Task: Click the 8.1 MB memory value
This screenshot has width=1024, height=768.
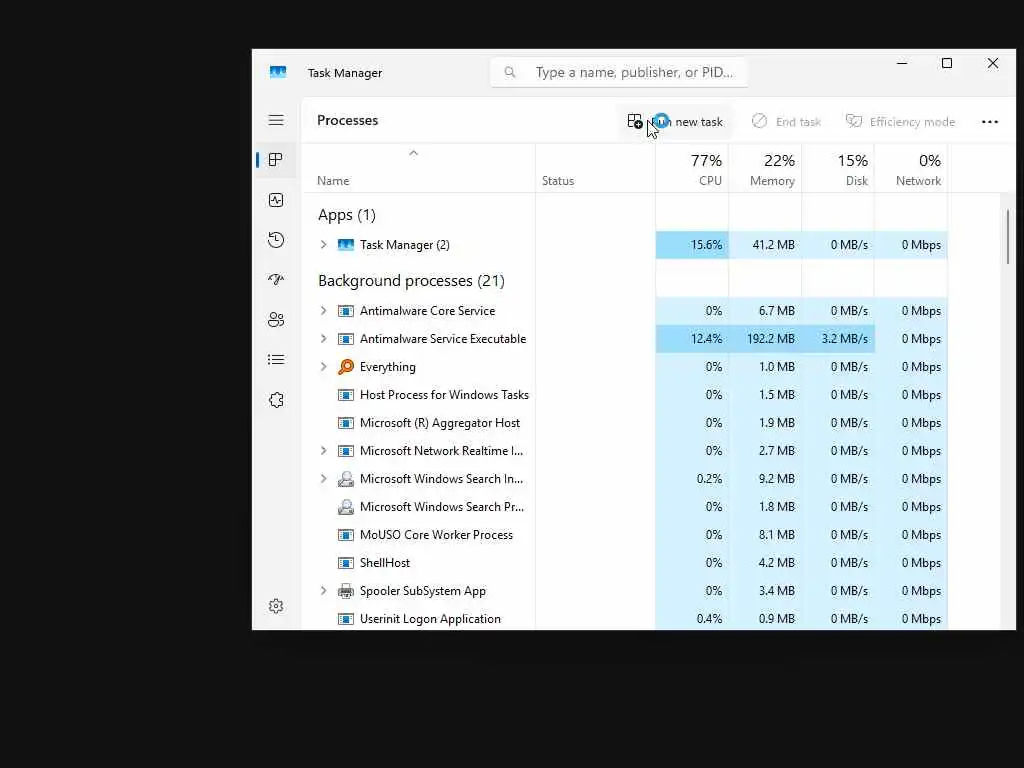Action: [x=776, y=535]
